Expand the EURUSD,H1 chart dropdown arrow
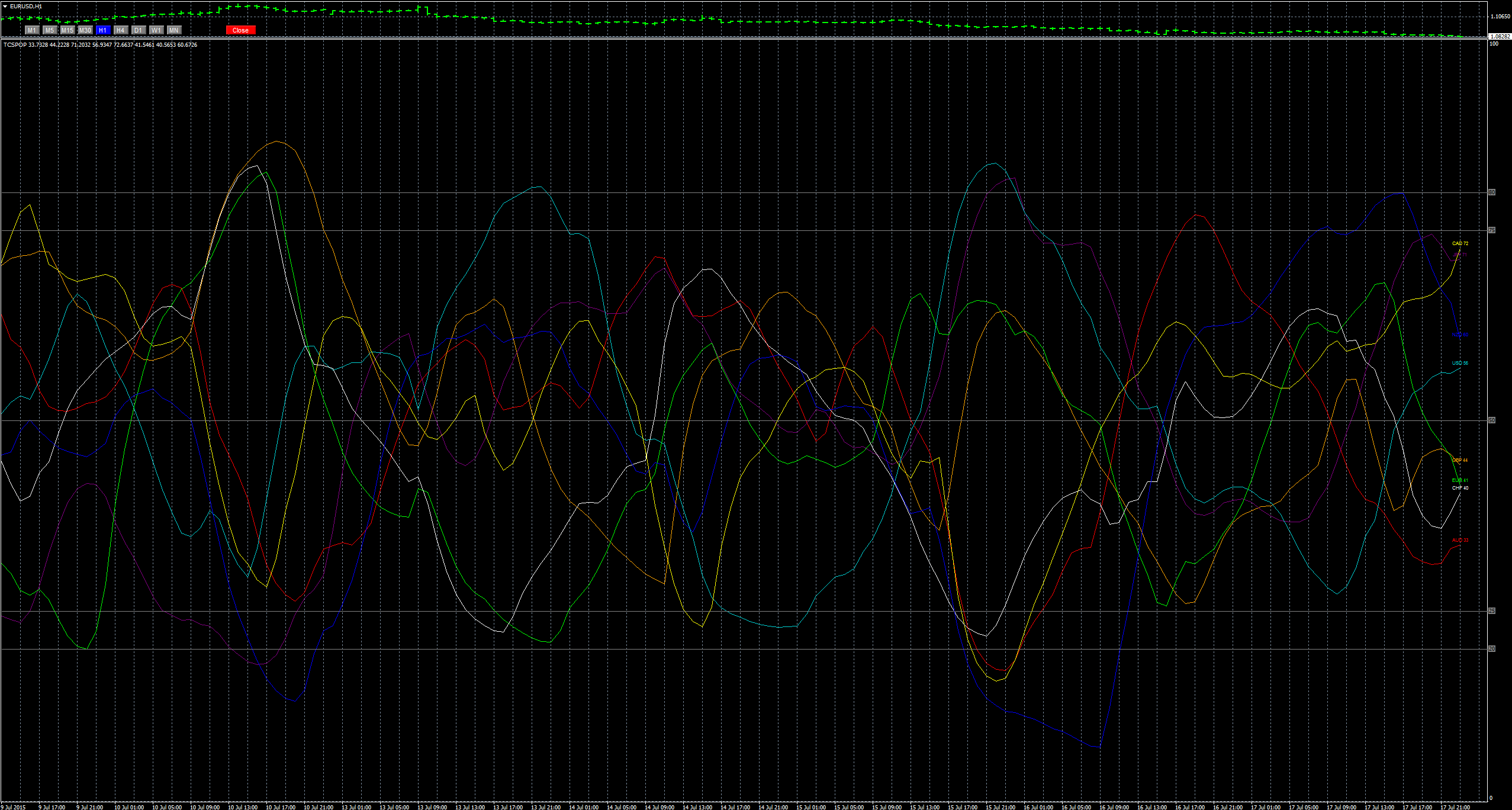Viewport: 1512px width, 810px height. (5, 6)
